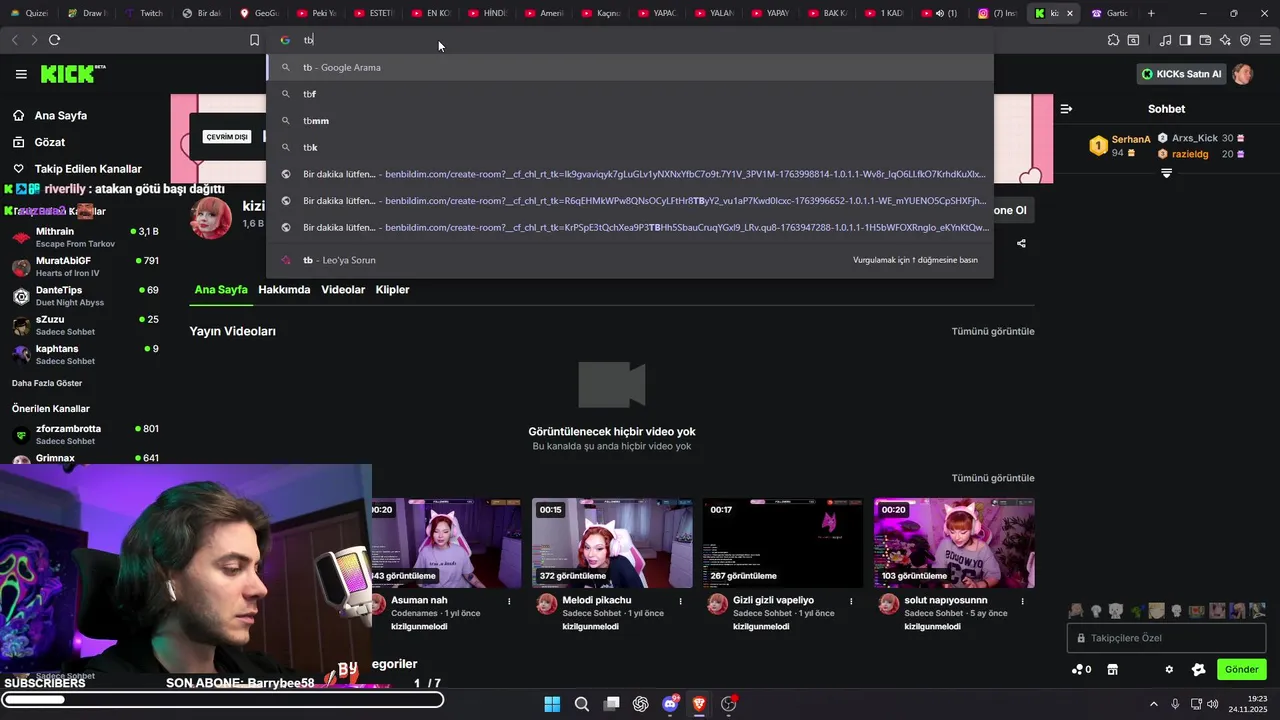Select 'tb - Leo'ya Sorun' suggestion
Screen dimensions: 1280x720
pyautogui.click(x=630, y=260)
